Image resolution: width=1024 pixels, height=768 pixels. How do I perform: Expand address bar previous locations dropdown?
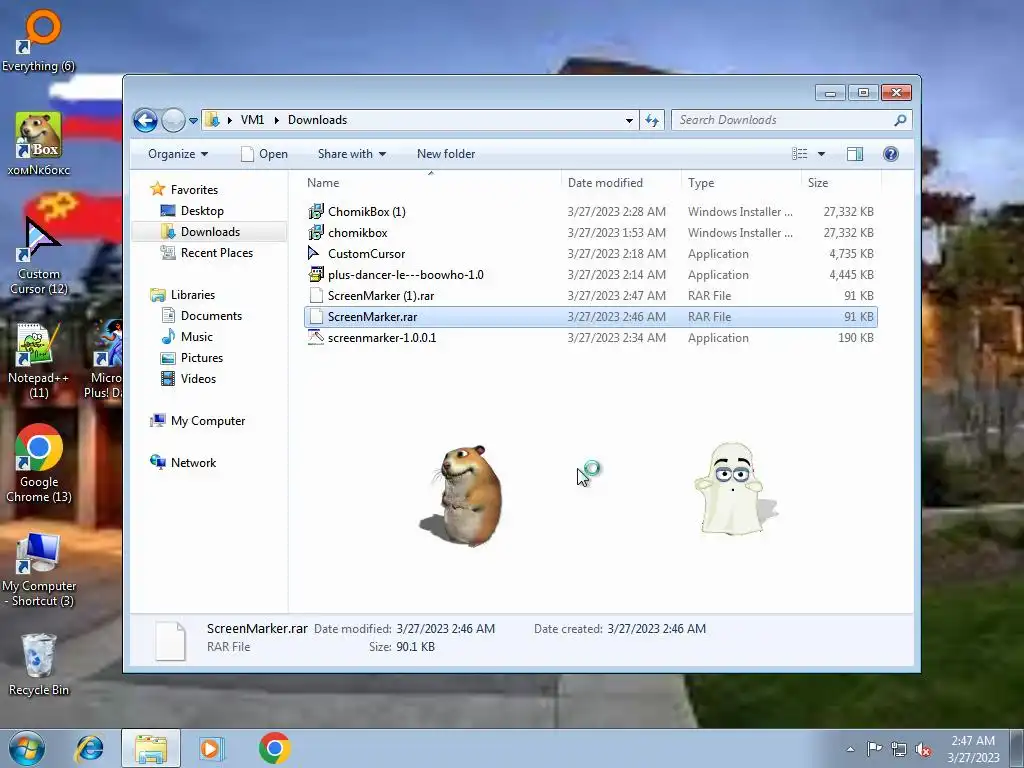(629, 120)
